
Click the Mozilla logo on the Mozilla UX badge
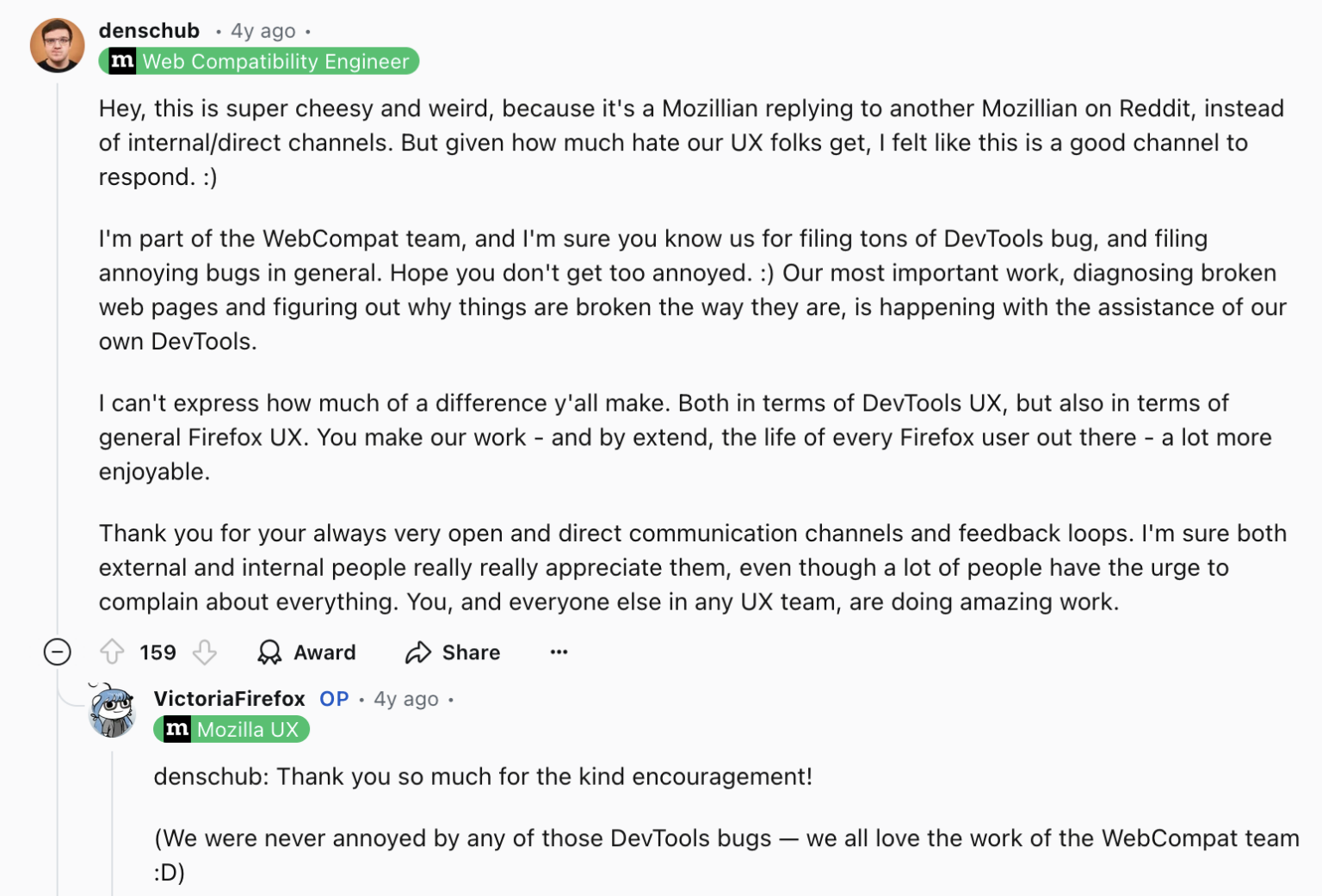pos(179,729)
